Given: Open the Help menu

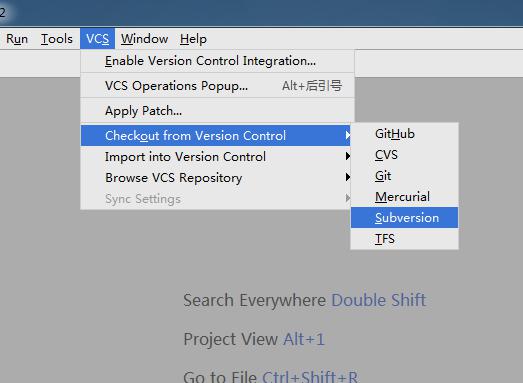Looking at the screenshot, I should point(193,39).
